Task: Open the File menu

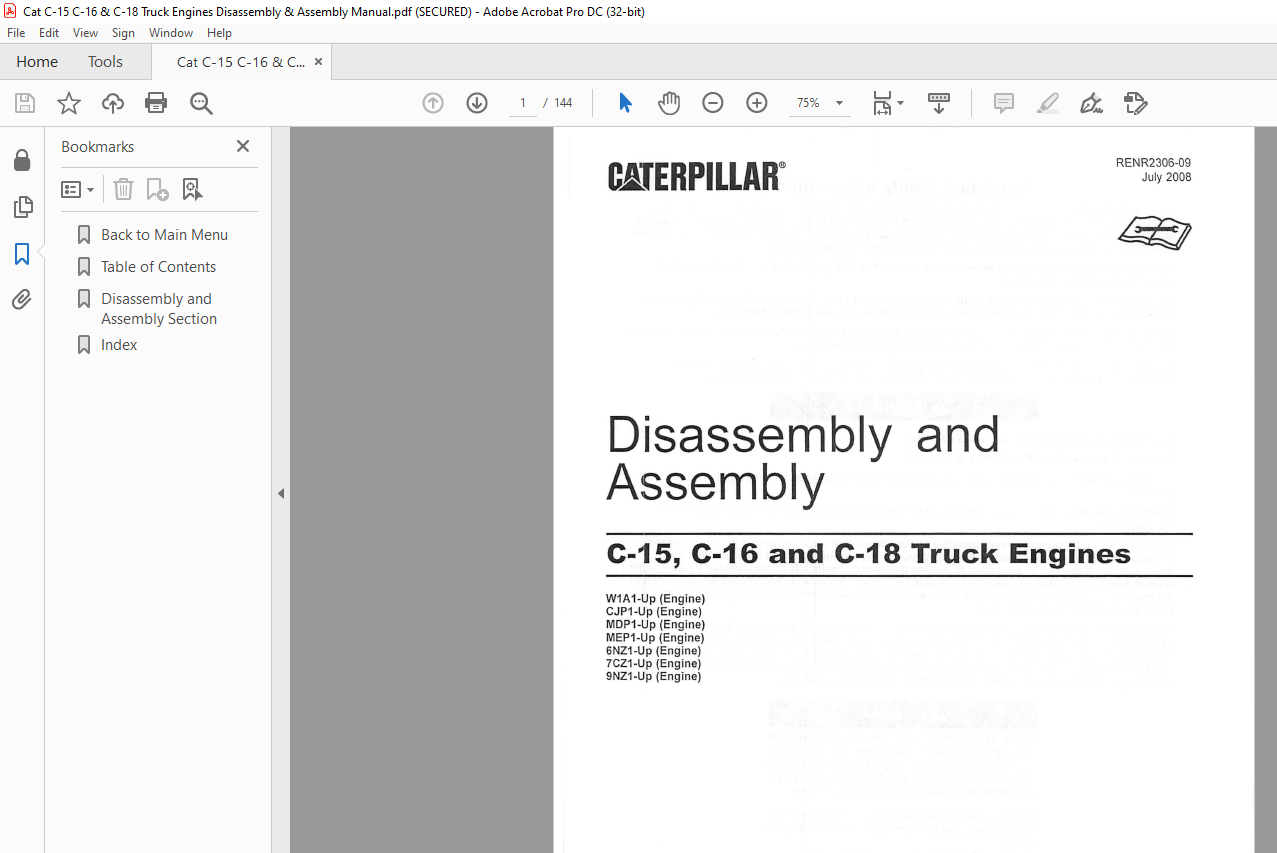Action: coord(16,33)
